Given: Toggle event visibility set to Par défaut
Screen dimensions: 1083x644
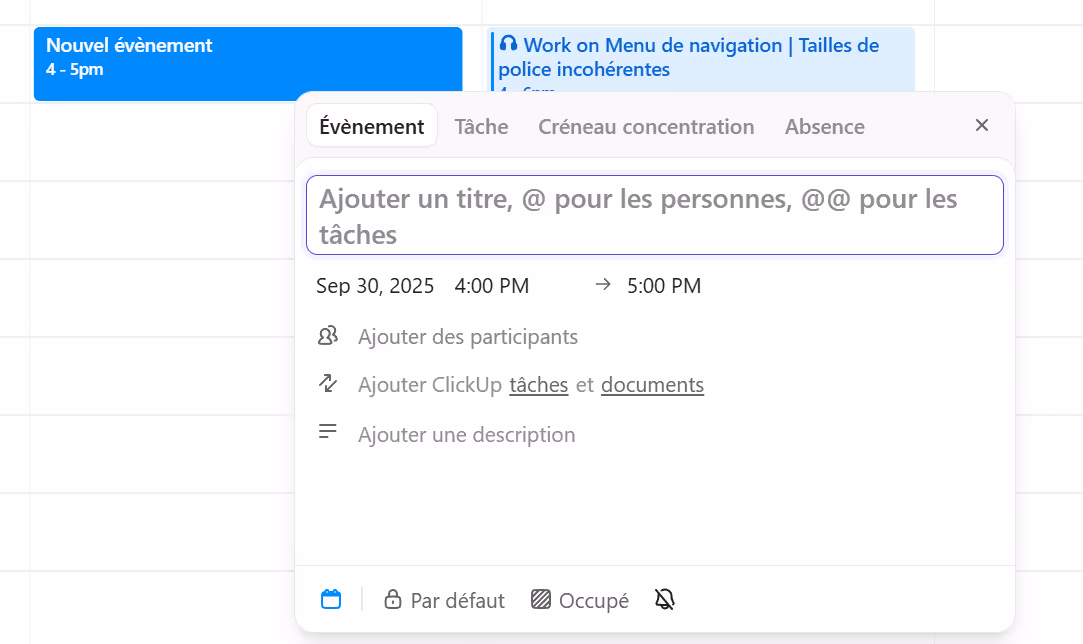Looking at the screenshot, I should (457, 600).
